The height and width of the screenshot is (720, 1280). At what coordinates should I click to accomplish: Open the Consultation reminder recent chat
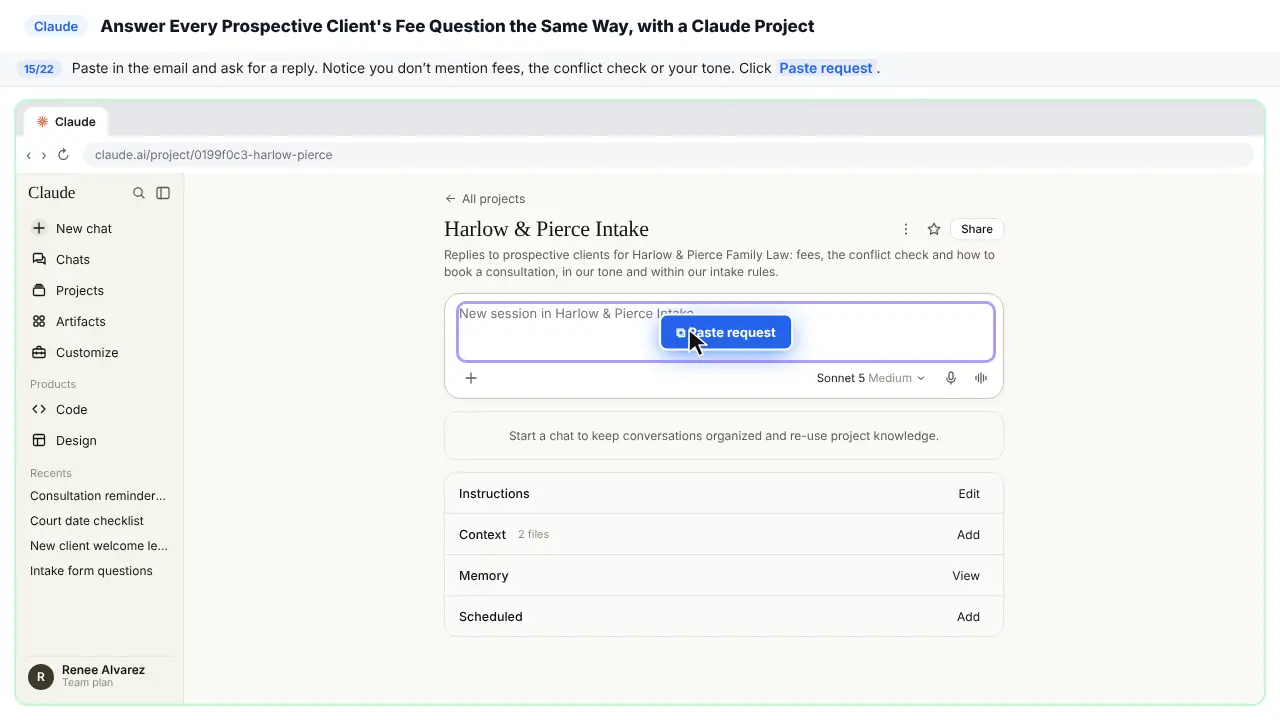[98, 495]
